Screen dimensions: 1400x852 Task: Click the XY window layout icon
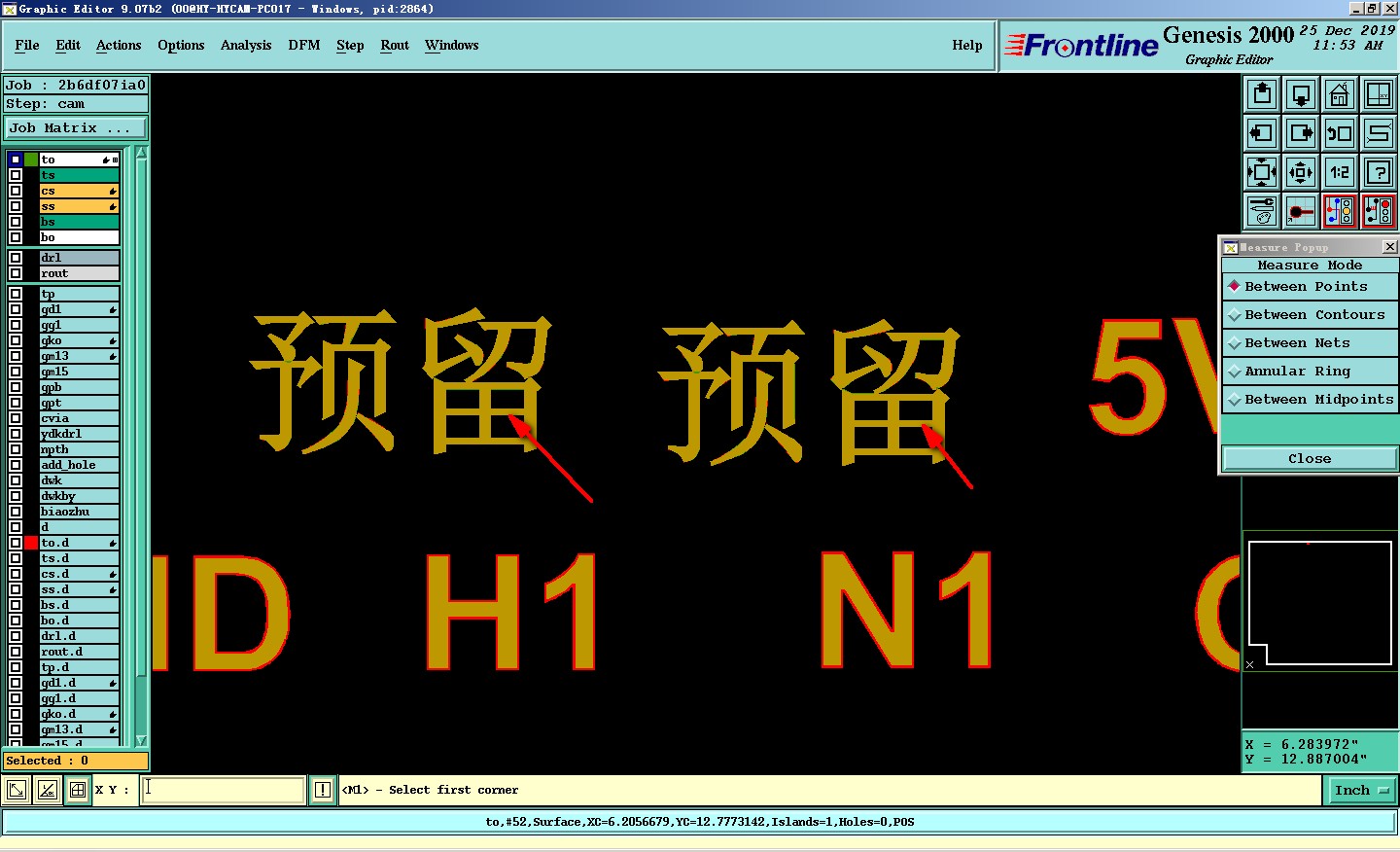(x=1379, y=94)
